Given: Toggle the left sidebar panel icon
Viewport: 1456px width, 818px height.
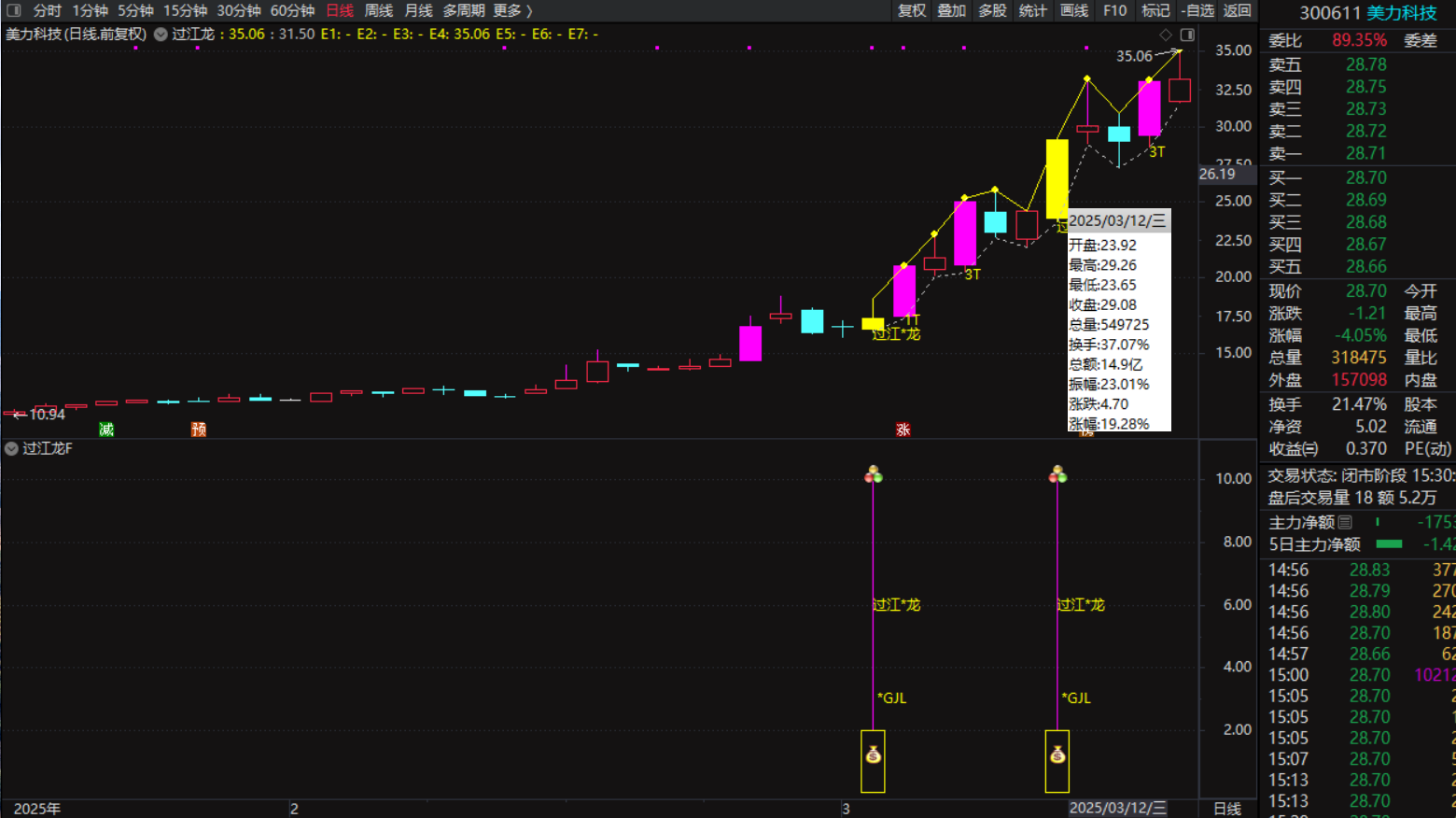Looking at the screenshot, I should click(x=13, y=10).
